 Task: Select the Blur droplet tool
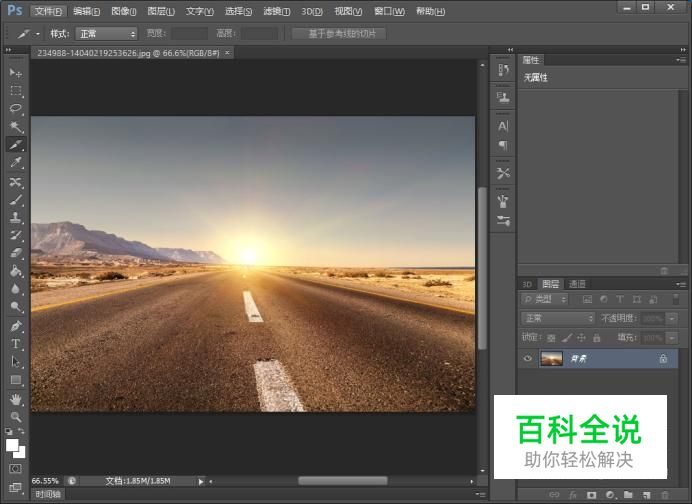point(16,289)
